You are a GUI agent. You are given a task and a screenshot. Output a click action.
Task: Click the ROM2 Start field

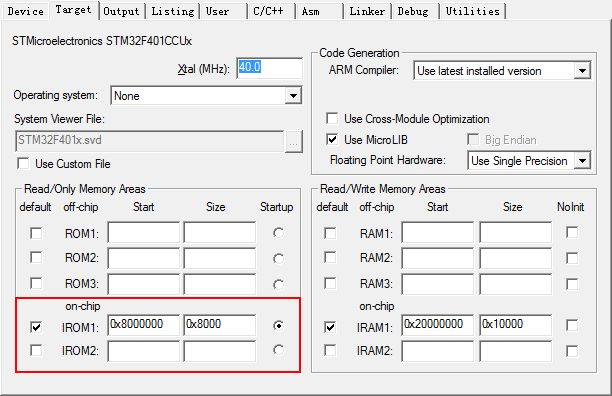point(143,258)
